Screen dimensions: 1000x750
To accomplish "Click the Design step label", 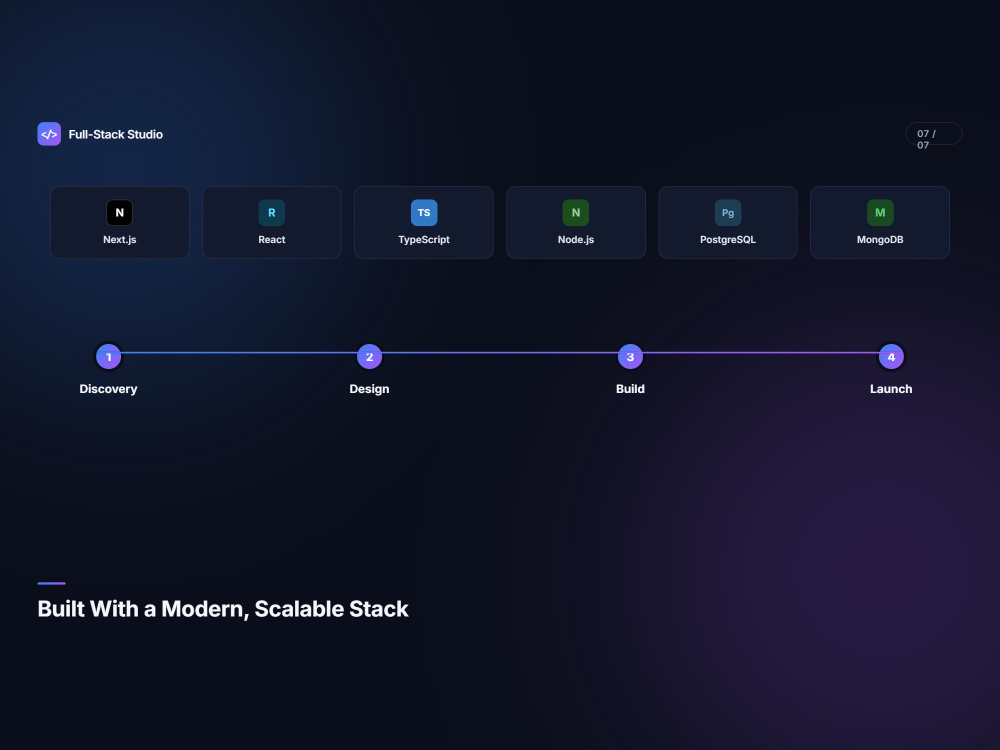I will [x=369, y=389].
